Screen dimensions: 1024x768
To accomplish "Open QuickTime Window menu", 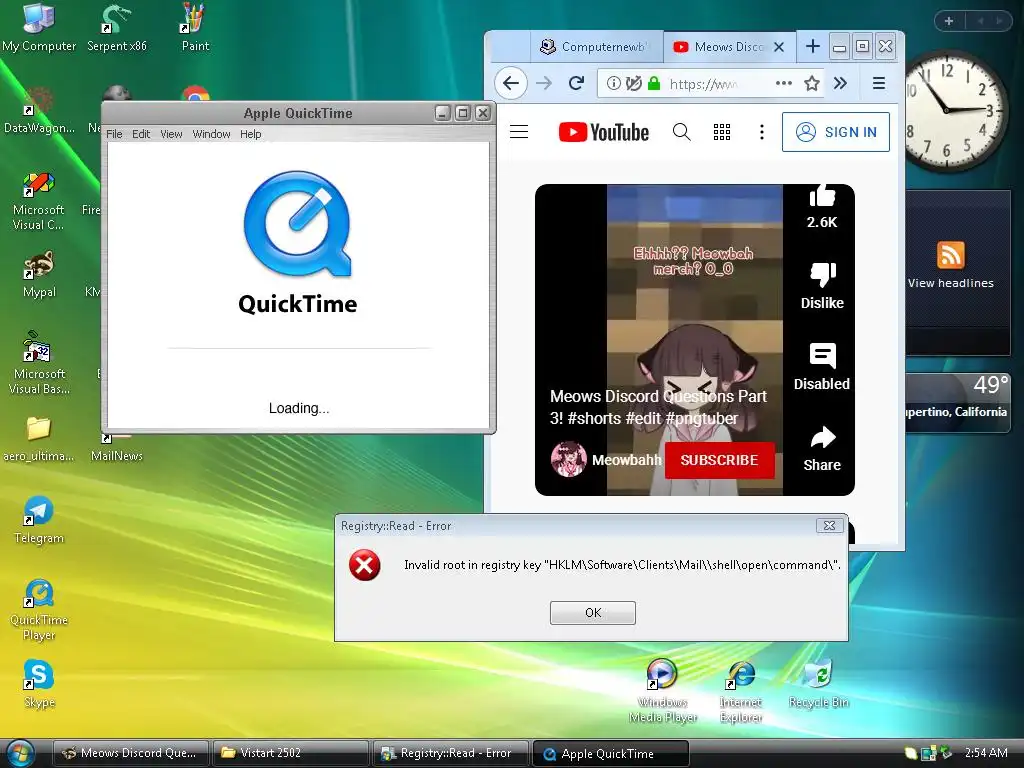I will click(x=211, y=134).
